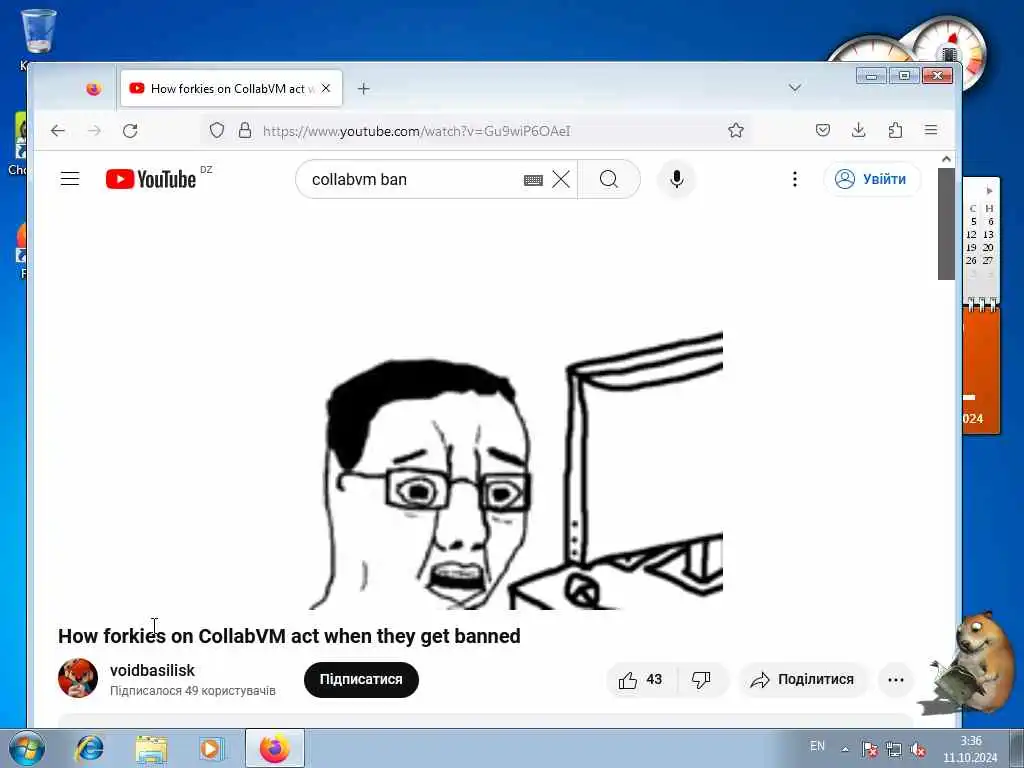Open the Windows Start orb
1024x768 pixels.
(27, 748)
